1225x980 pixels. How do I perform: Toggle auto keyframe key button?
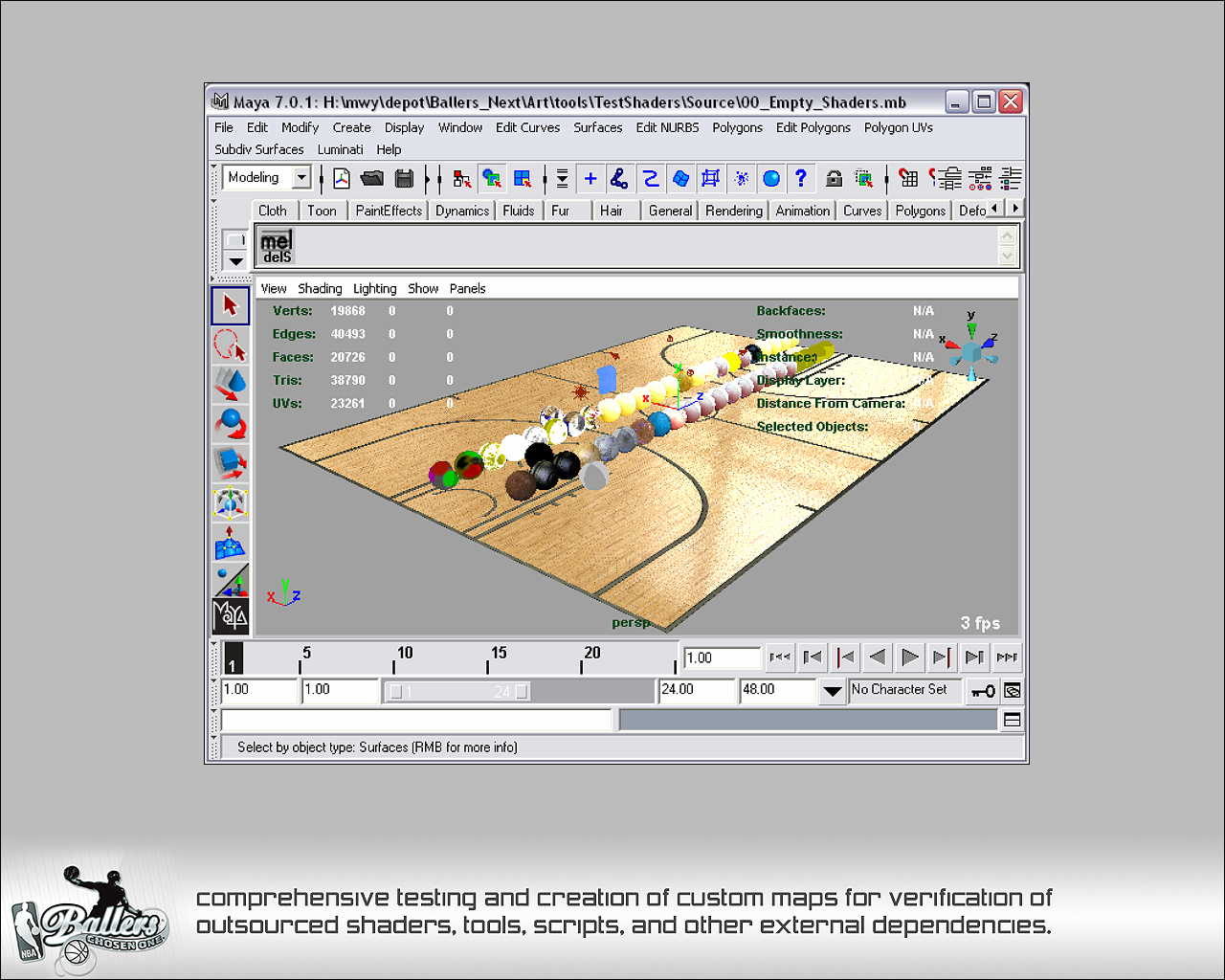click(x=983, y=690)
